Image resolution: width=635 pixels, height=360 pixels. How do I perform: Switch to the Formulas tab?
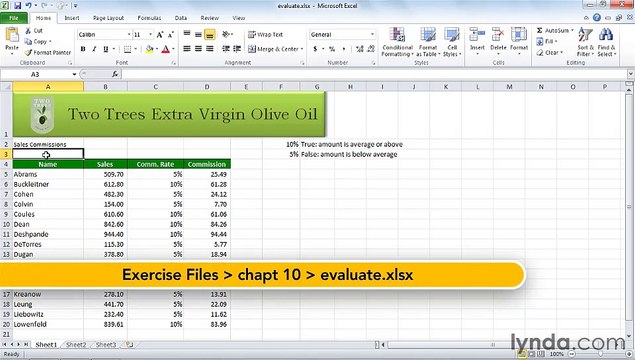(x=149, y=18)
